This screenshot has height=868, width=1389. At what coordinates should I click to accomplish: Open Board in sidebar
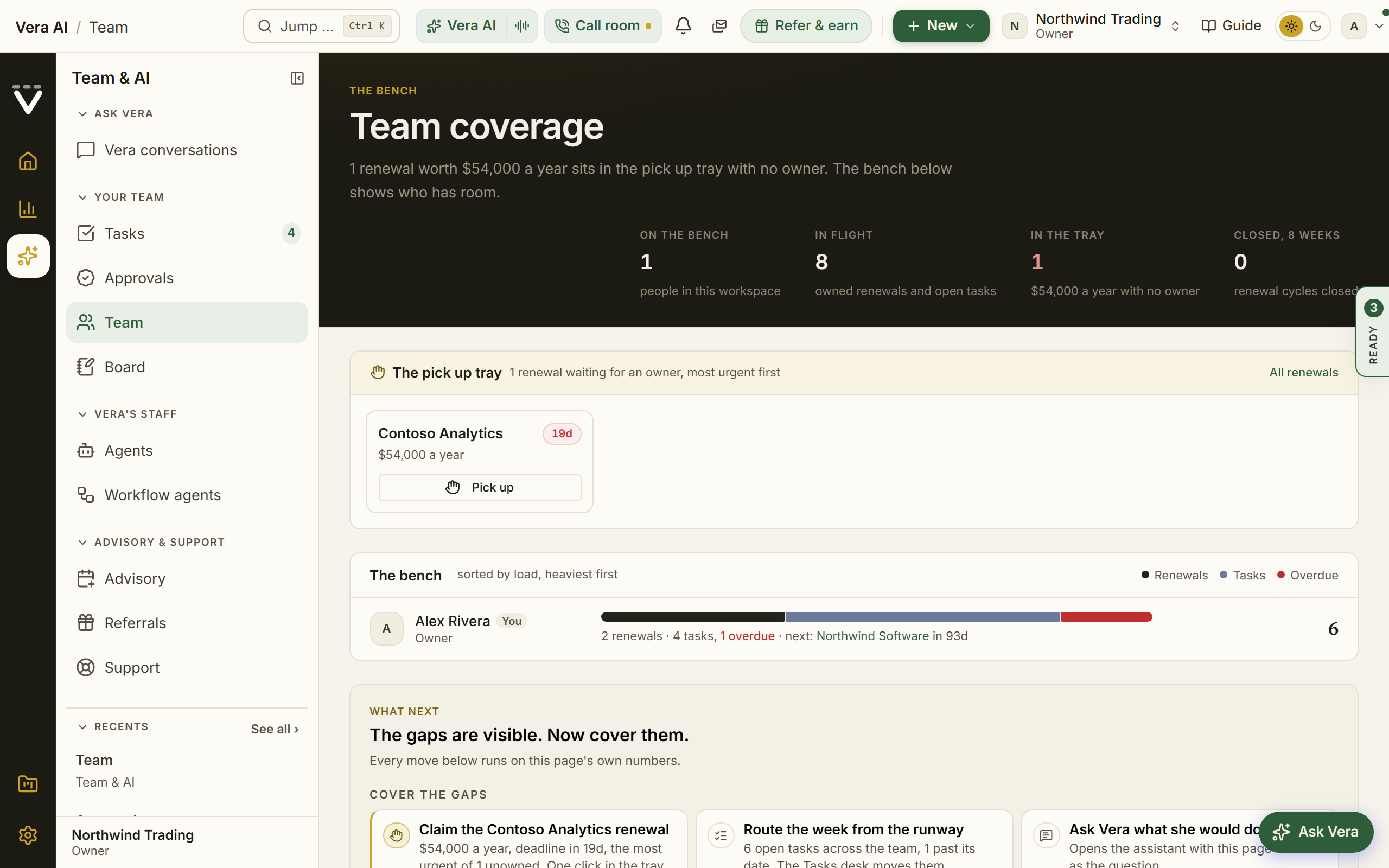pos(187,367)
